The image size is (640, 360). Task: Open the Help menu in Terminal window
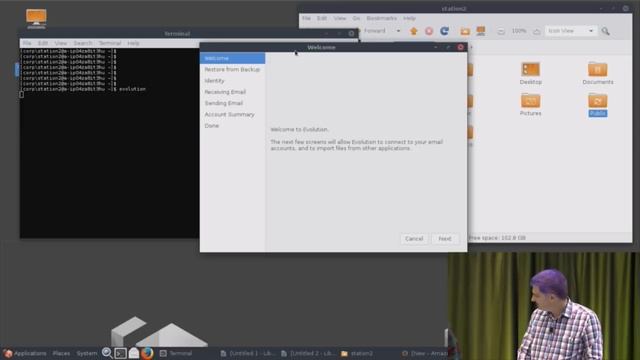133,43
